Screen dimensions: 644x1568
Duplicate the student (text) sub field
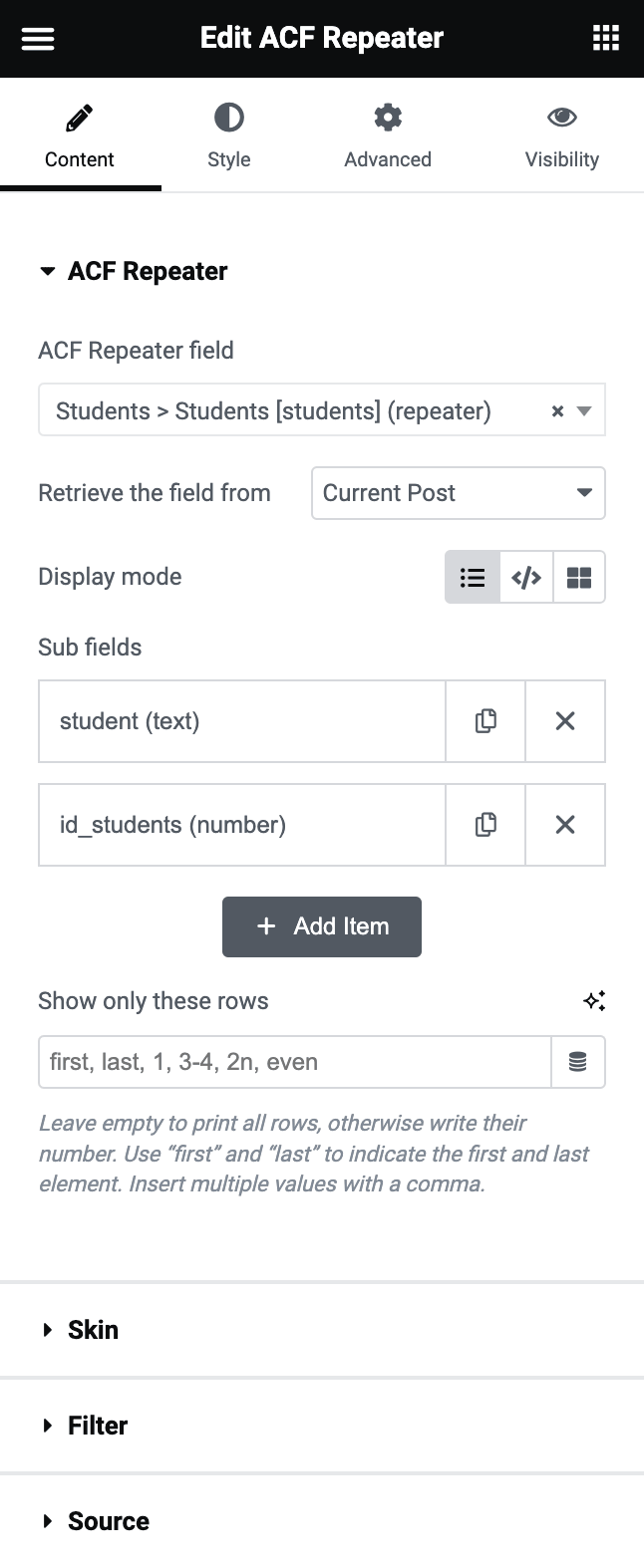[x=485, y=721]
